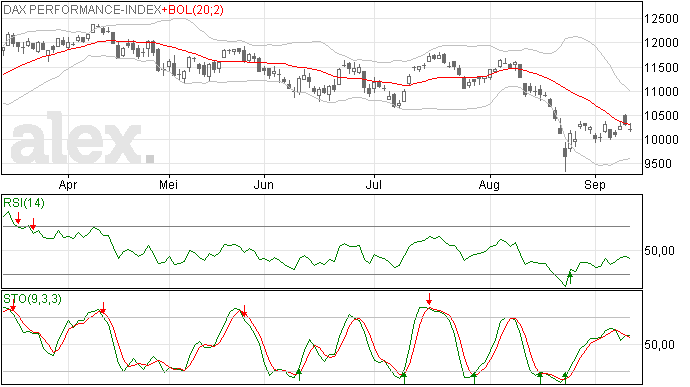
Task: Click the second red sell arrow on RSI
Action: coord(33,224)
